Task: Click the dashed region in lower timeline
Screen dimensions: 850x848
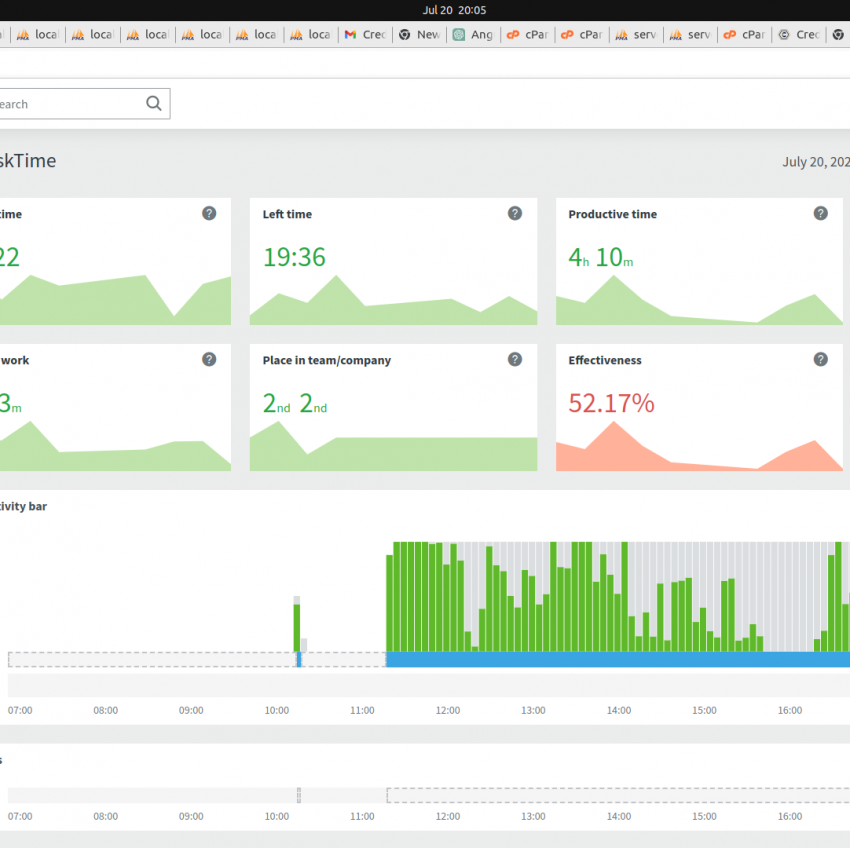Action: 618,795
